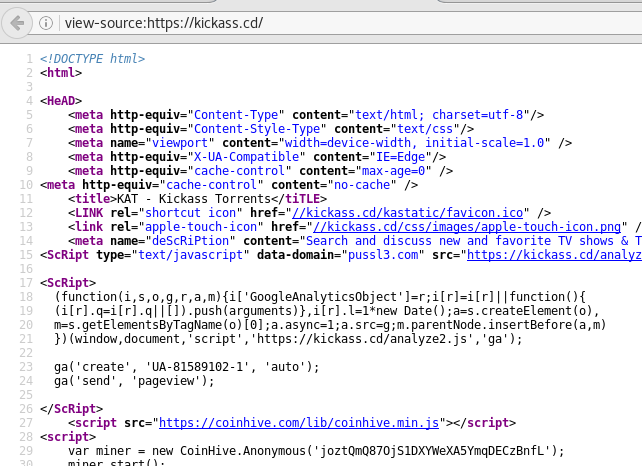642x466 pixels.
Task: Click the no-cache content value
Action: [x=362, y=185]
